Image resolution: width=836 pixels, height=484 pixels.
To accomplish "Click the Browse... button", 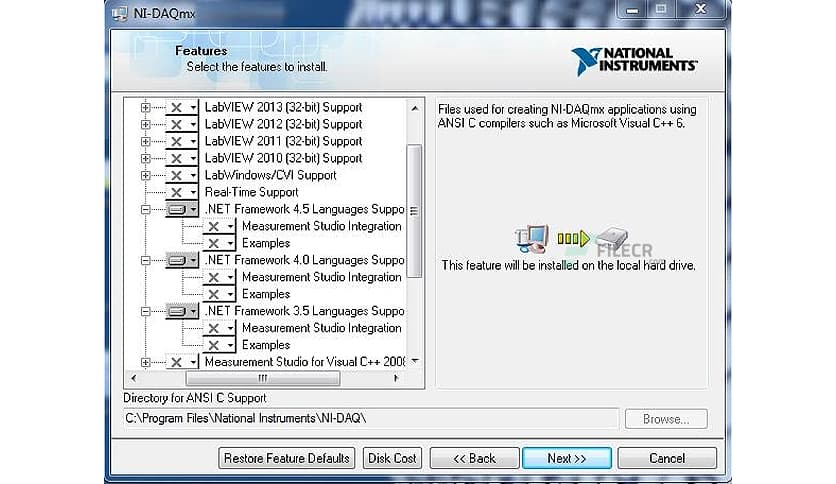I will 666,420.
